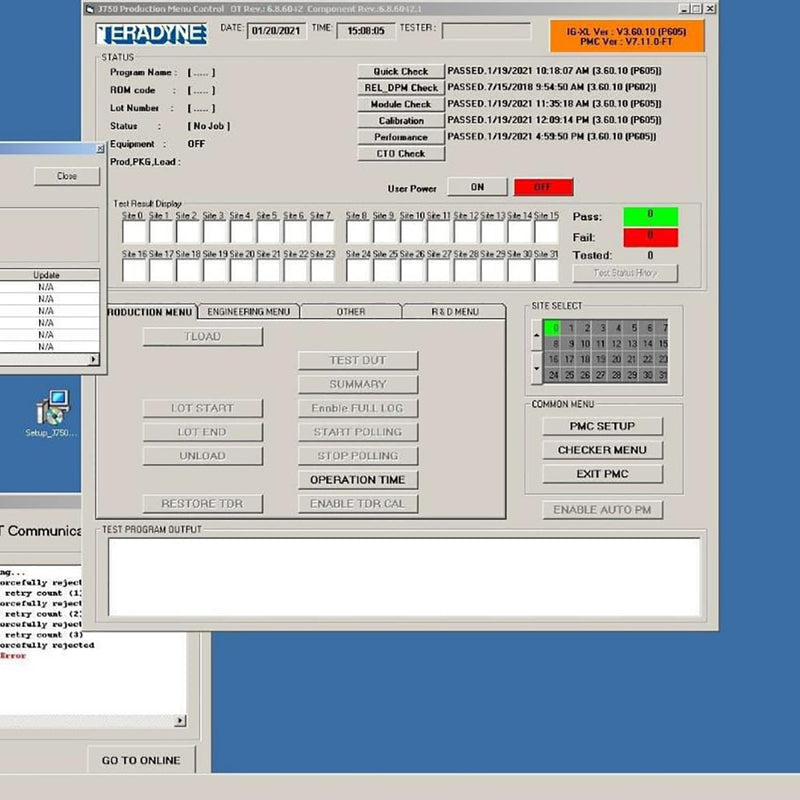This screenshot has width=800, height=800.
Task: Click the green Pass count box
Action: pyautogui.click(x=651, y=216)
